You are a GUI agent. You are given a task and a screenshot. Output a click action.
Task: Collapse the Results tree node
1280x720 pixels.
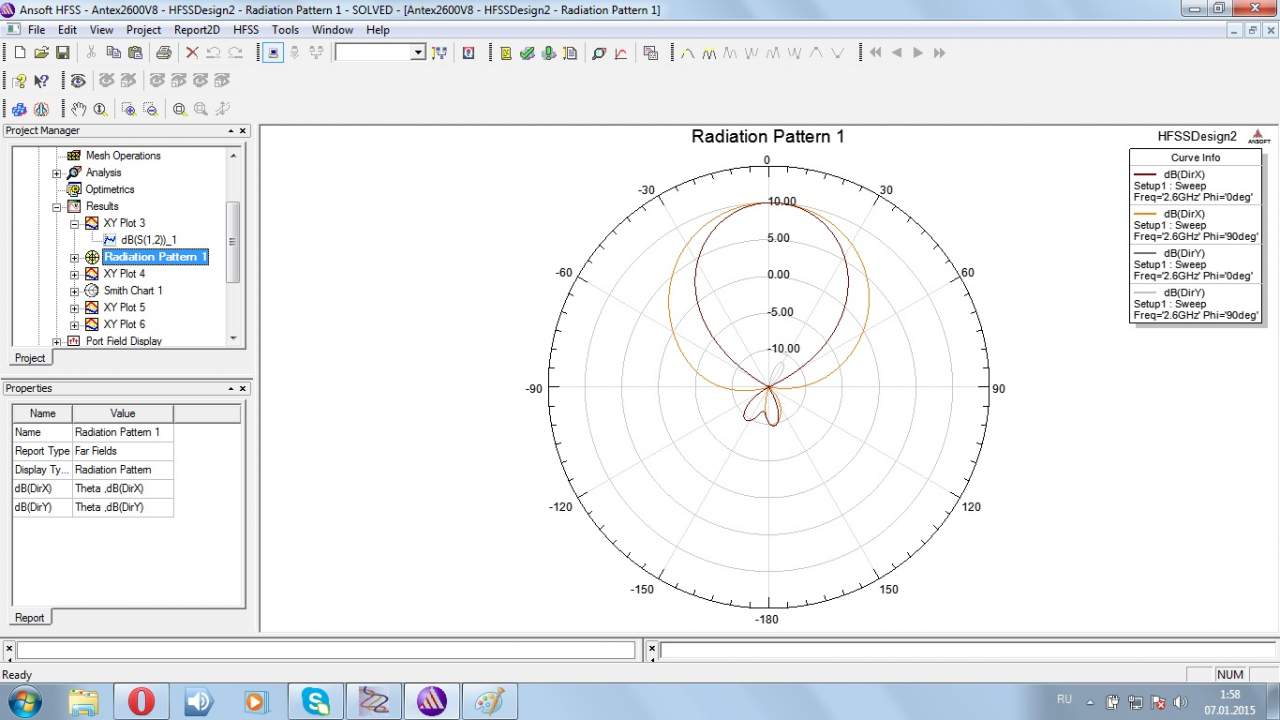(x=57, y=206)
